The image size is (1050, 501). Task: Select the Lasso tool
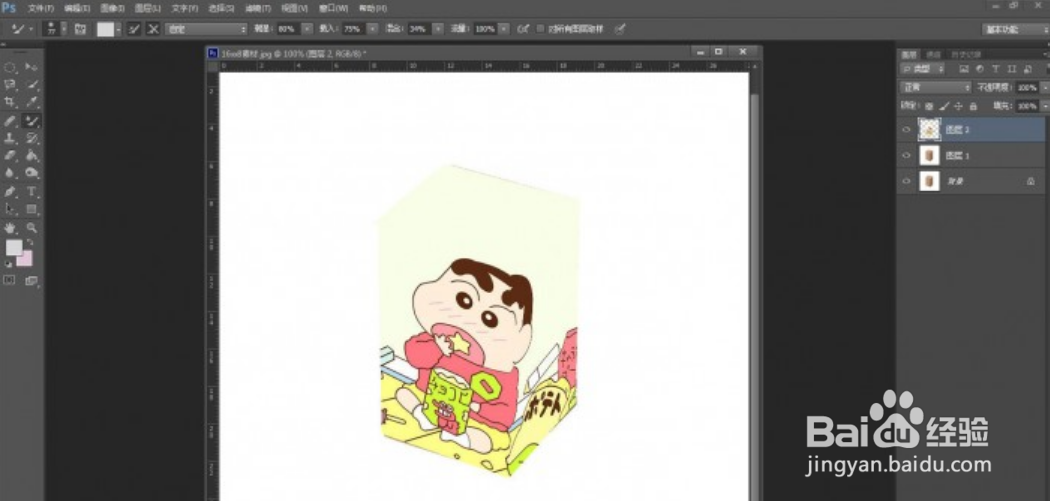click(11, 85)
